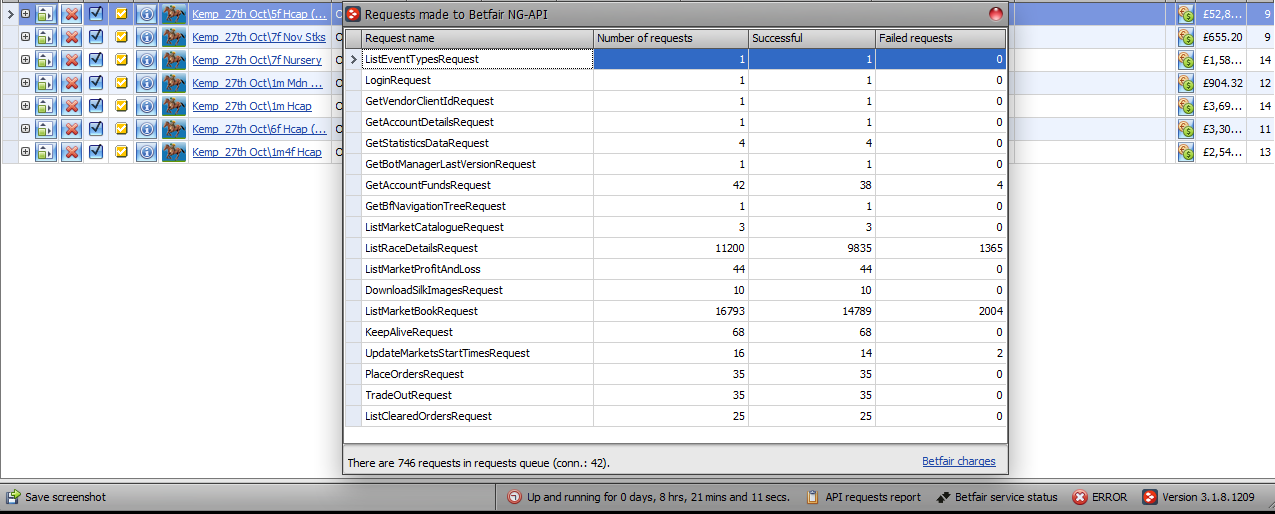Sort by the Failed requests column header
Image resolution: width=1275 pixels, height=514 pixels.
pos(941,38)
